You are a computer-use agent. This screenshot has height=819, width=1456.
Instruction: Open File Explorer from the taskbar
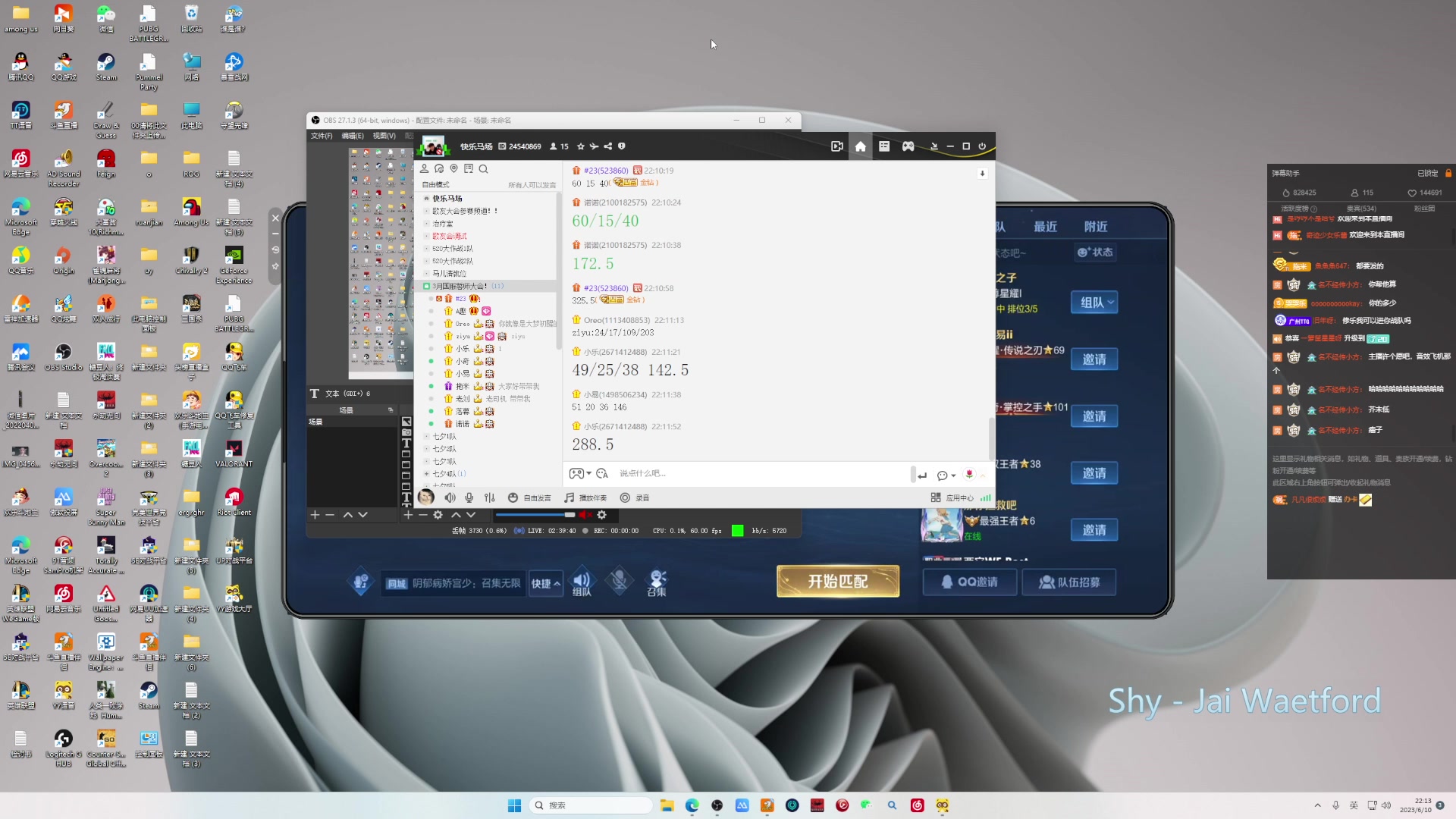coord(667,805)
